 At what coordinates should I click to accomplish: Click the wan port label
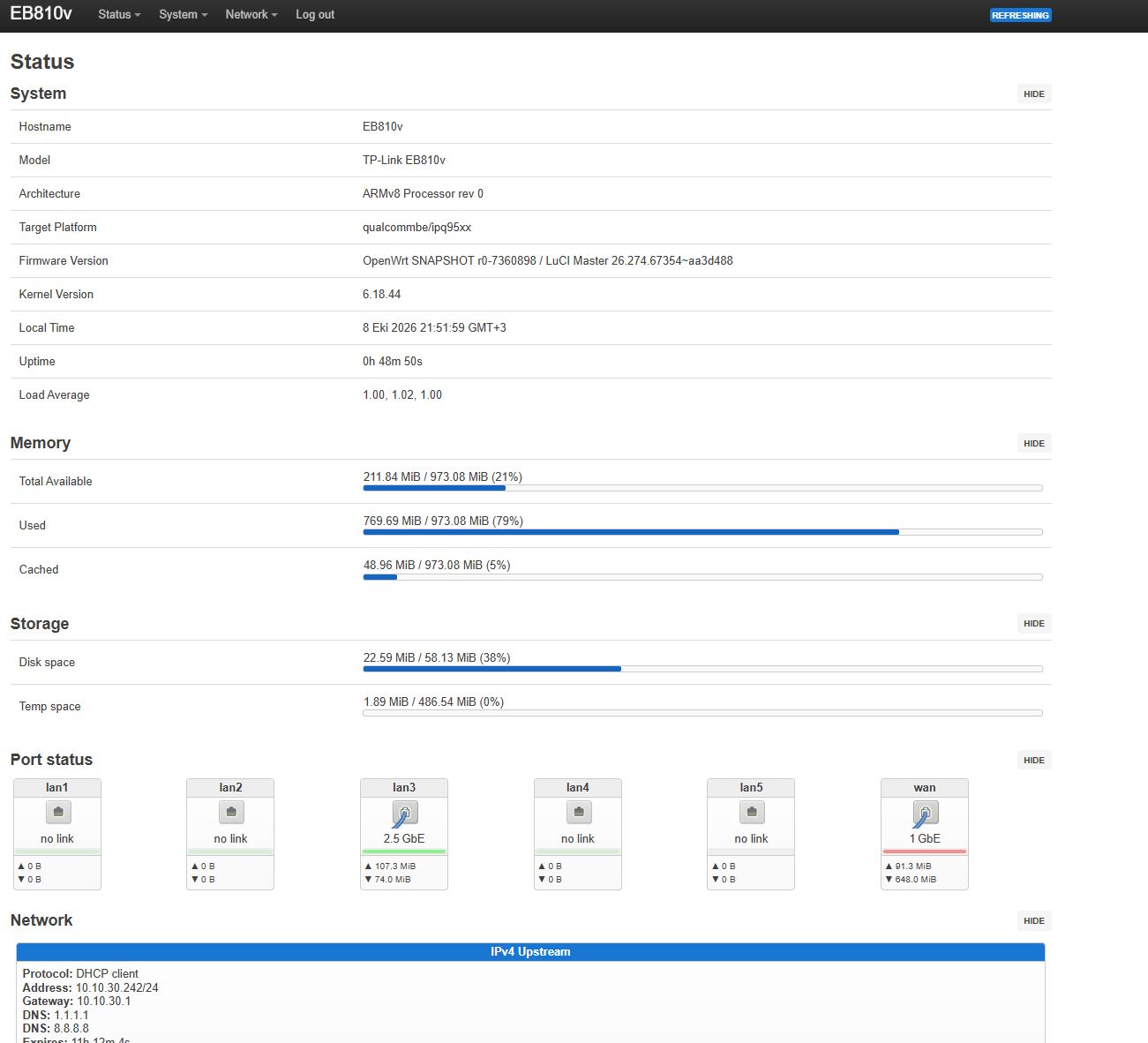[x=925, y=788]
